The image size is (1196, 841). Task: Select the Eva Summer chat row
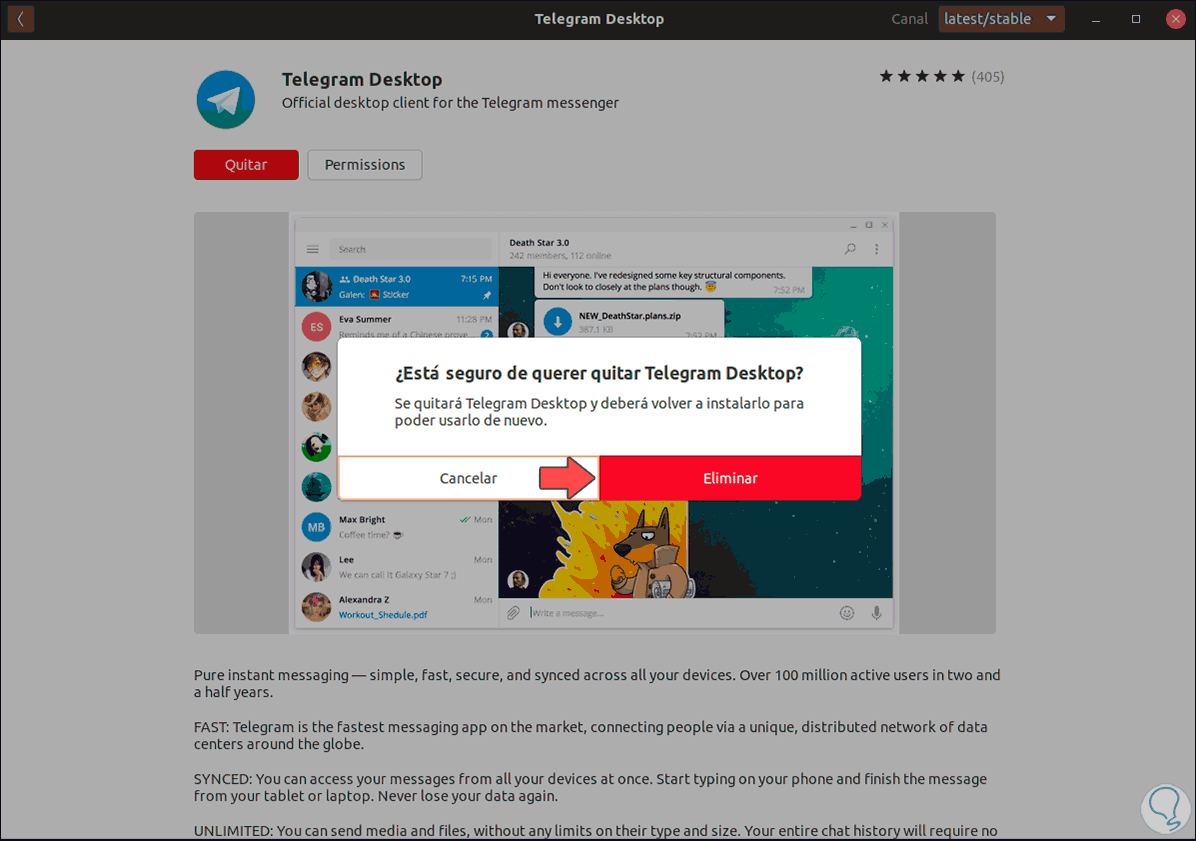click(397, 326)
